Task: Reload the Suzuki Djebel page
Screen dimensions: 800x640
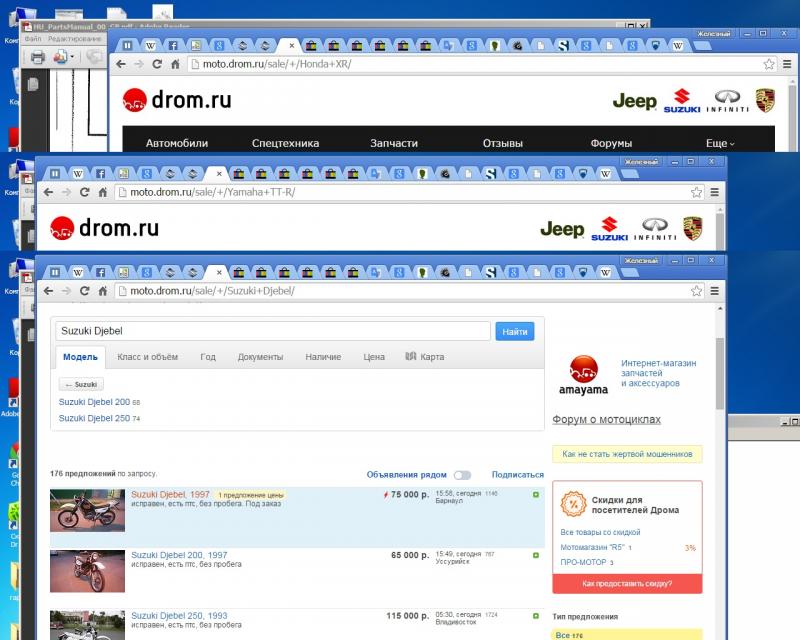Action: pos(85,291)
